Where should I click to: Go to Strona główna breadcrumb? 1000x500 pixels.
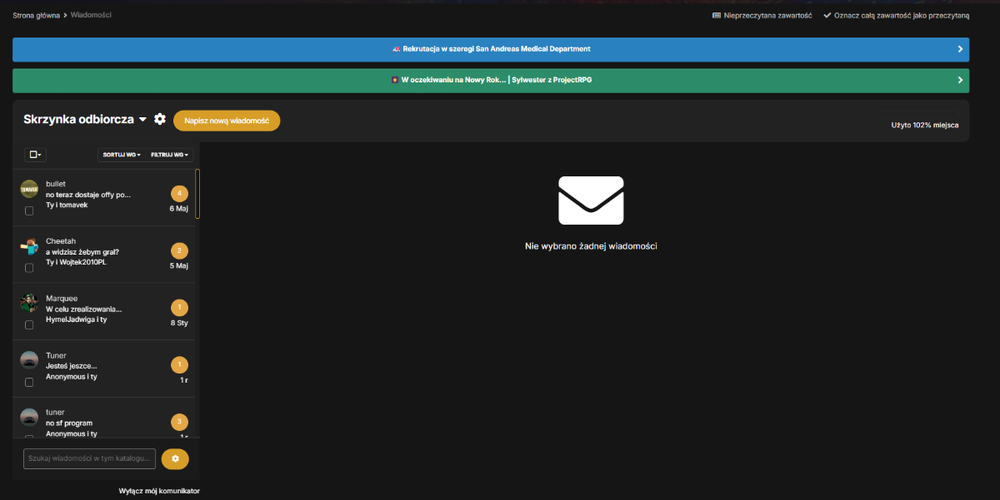tap(36, 15)
